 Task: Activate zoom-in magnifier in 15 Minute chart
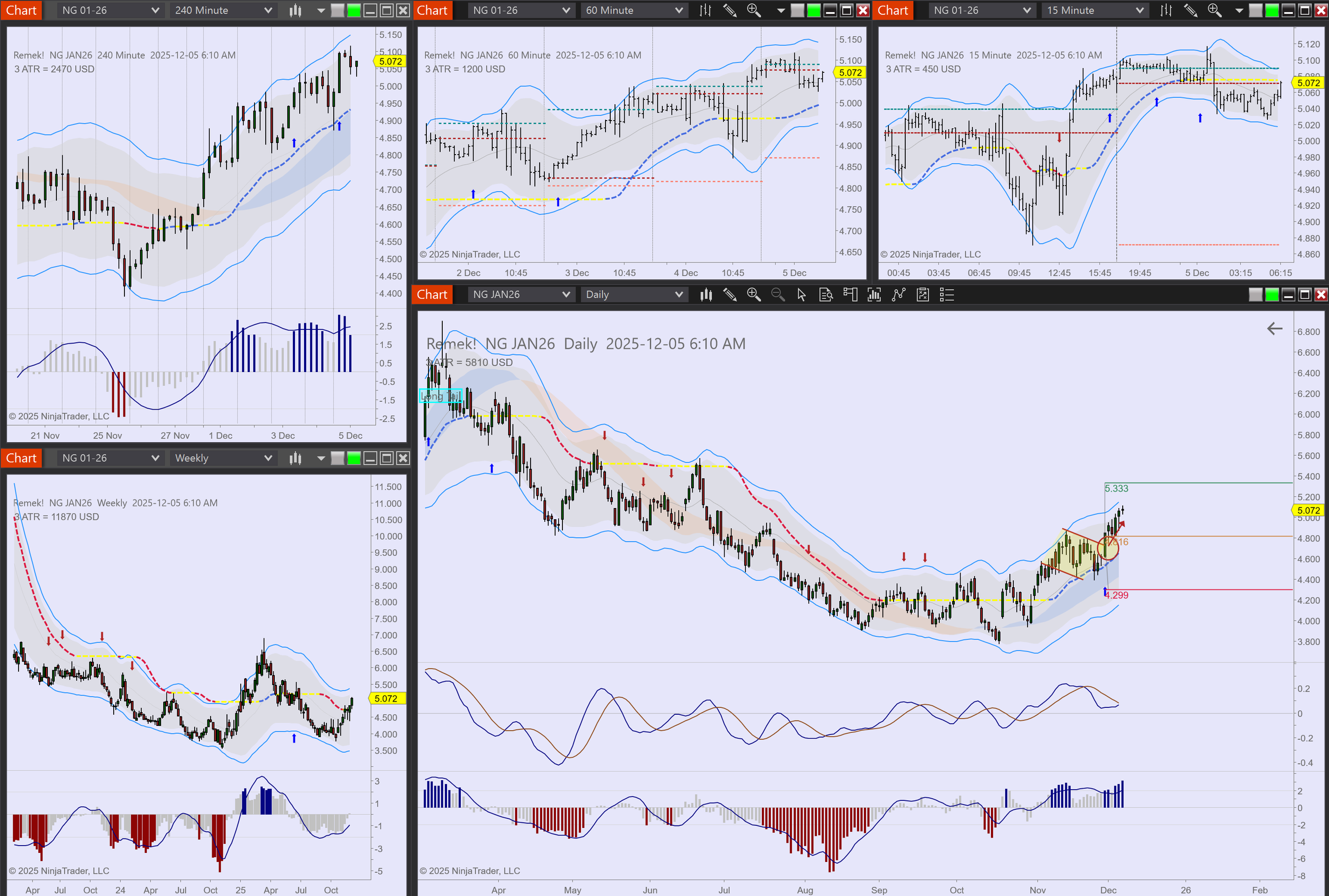[x=1214, y=10]
